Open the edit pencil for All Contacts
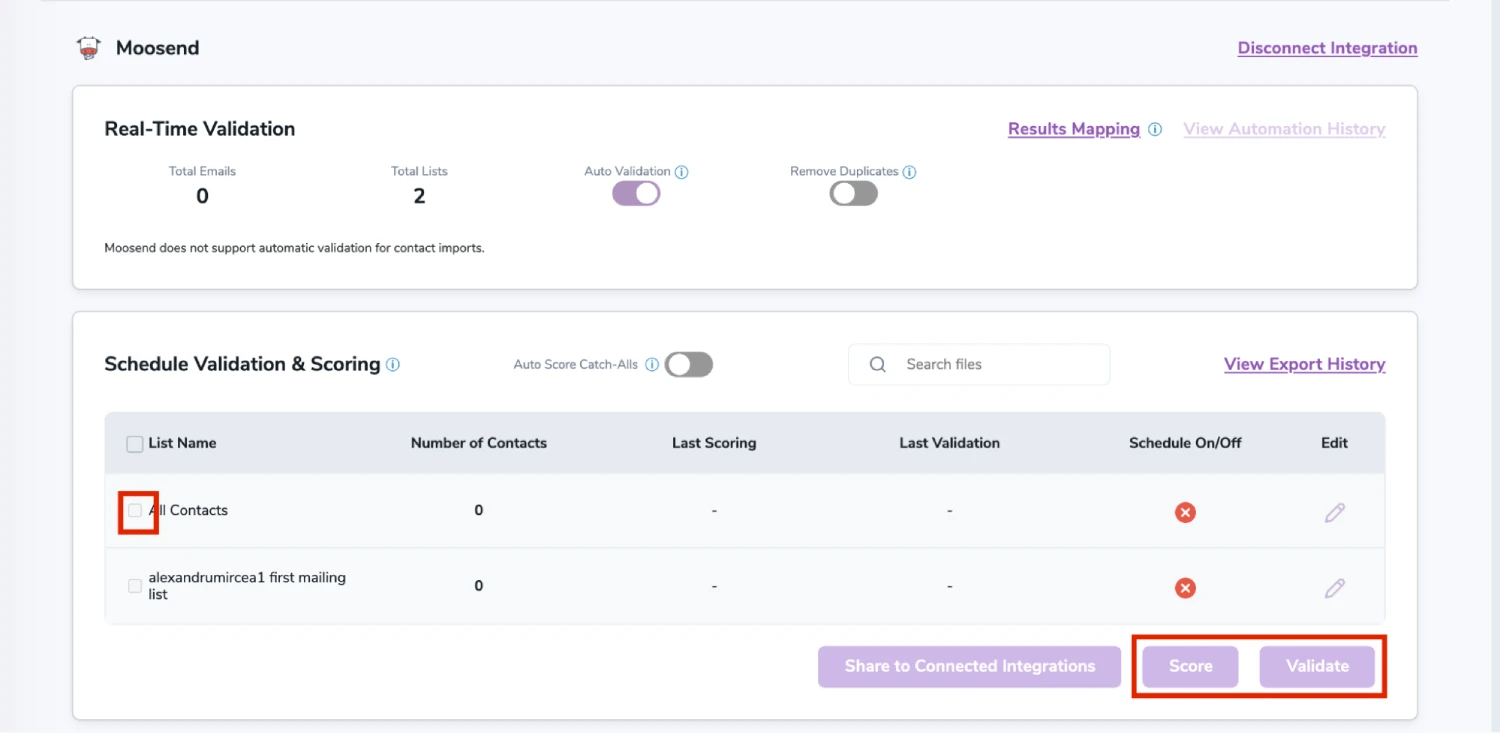1500x734 pixels. pyautogui.click(x=1334, y=511)
